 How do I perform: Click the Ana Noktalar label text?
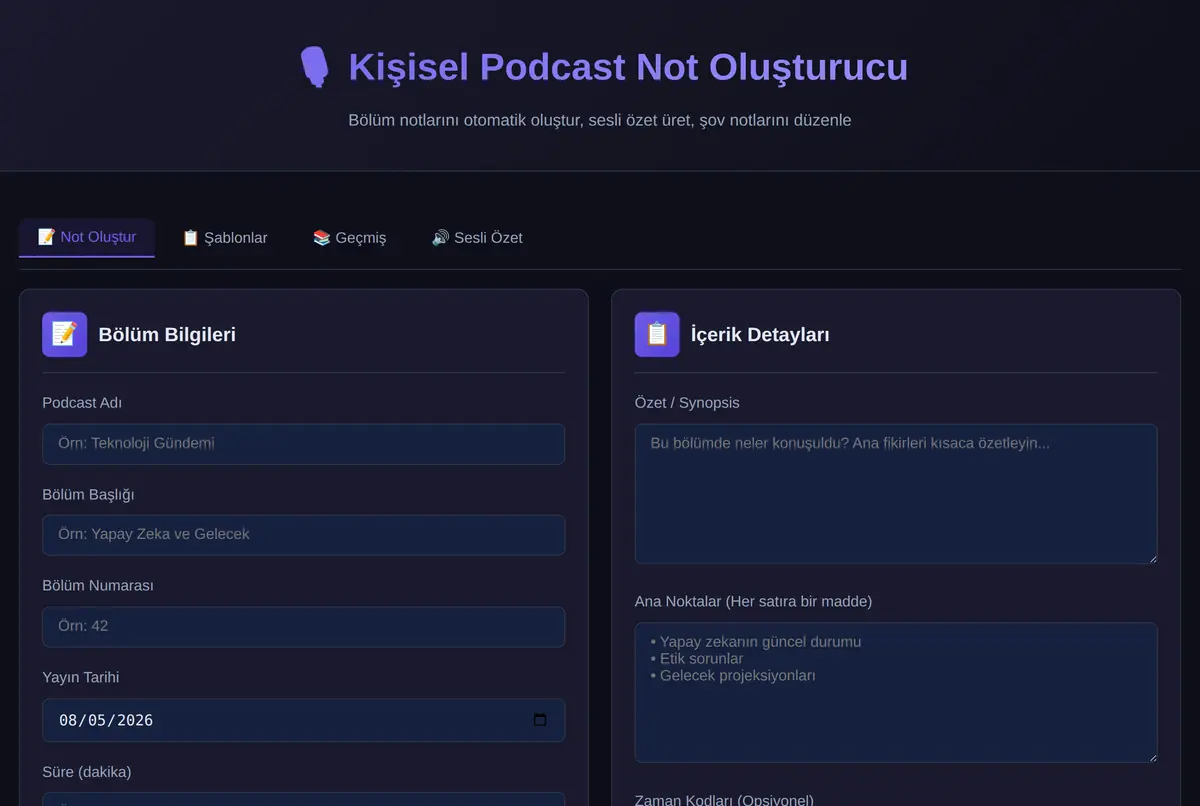753,601
